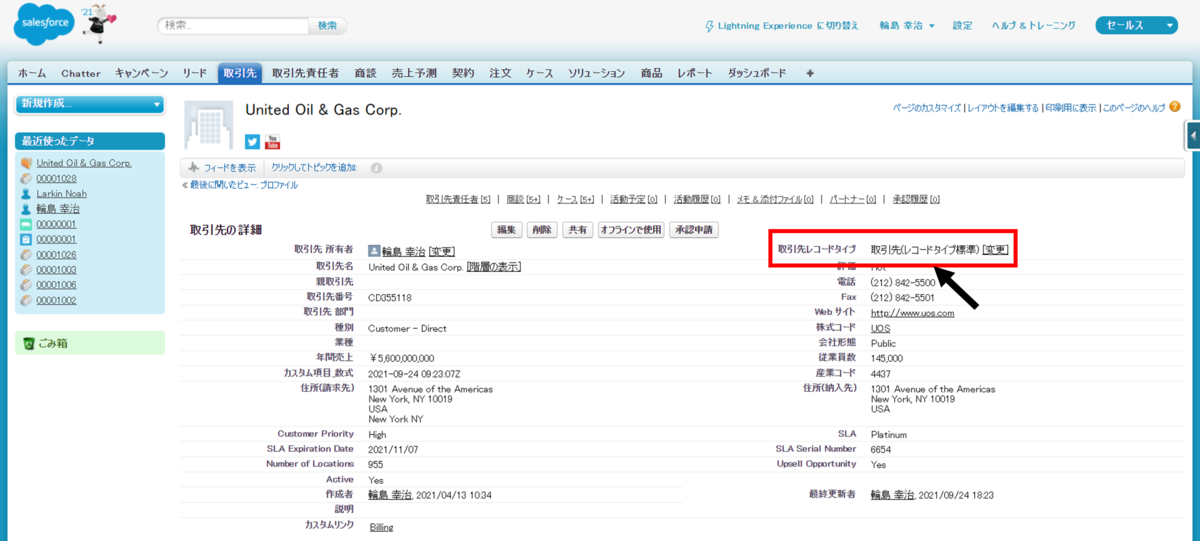
Task: Go to the レポート tab
Action: tap(695, 73)
